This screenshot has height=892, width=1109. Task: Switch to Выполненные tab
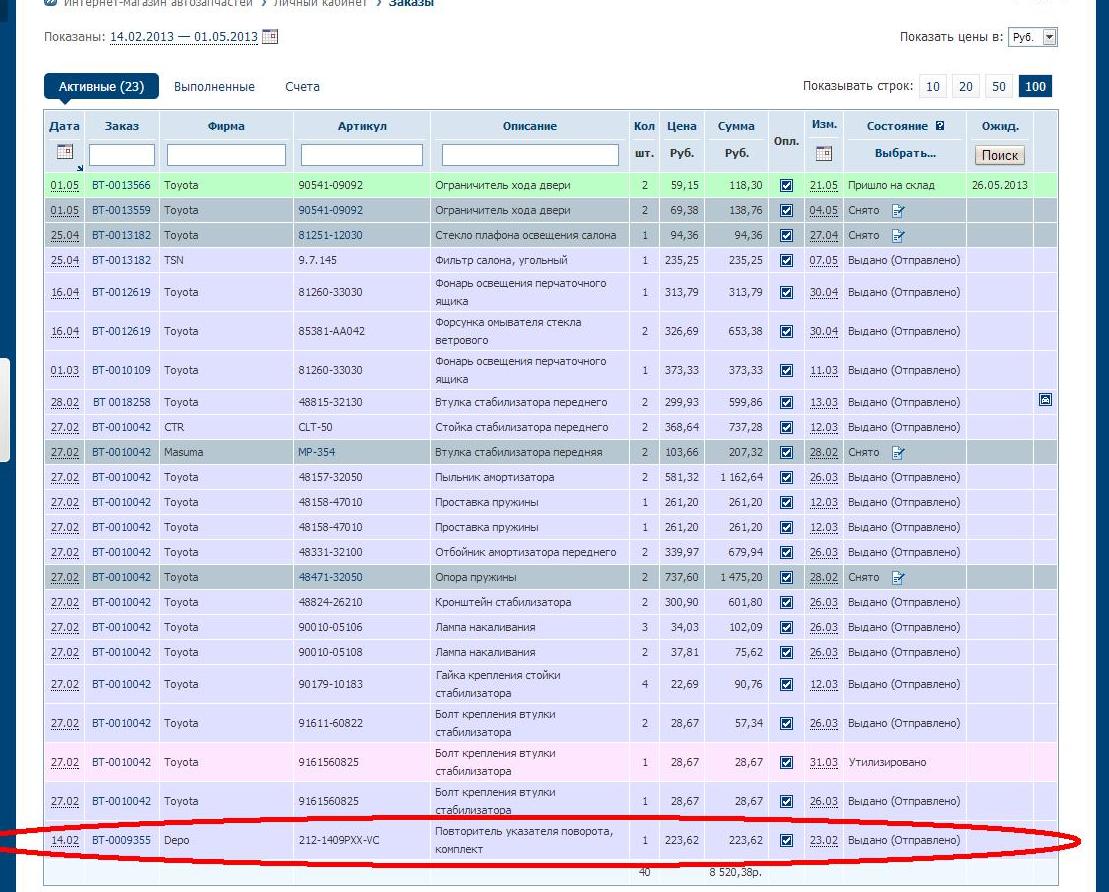(214, 87)
